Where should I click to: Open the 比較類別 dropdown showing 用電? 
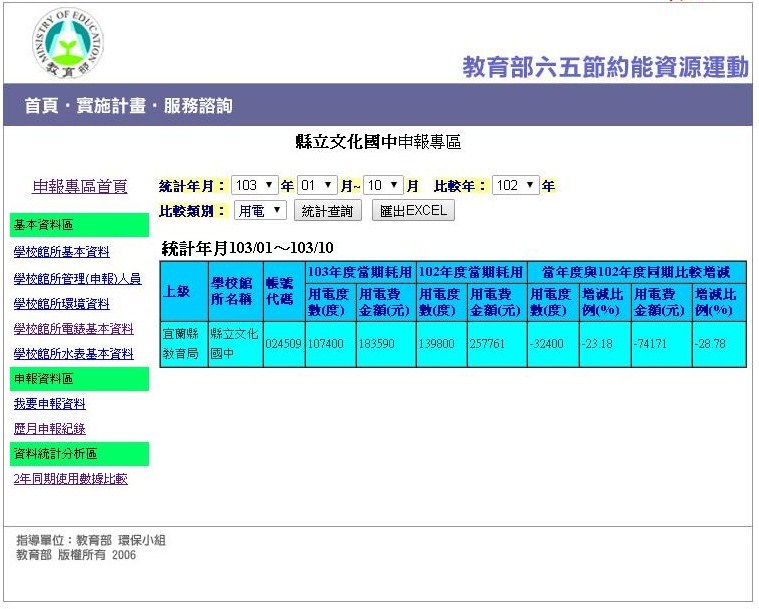(x=260, y=211)
